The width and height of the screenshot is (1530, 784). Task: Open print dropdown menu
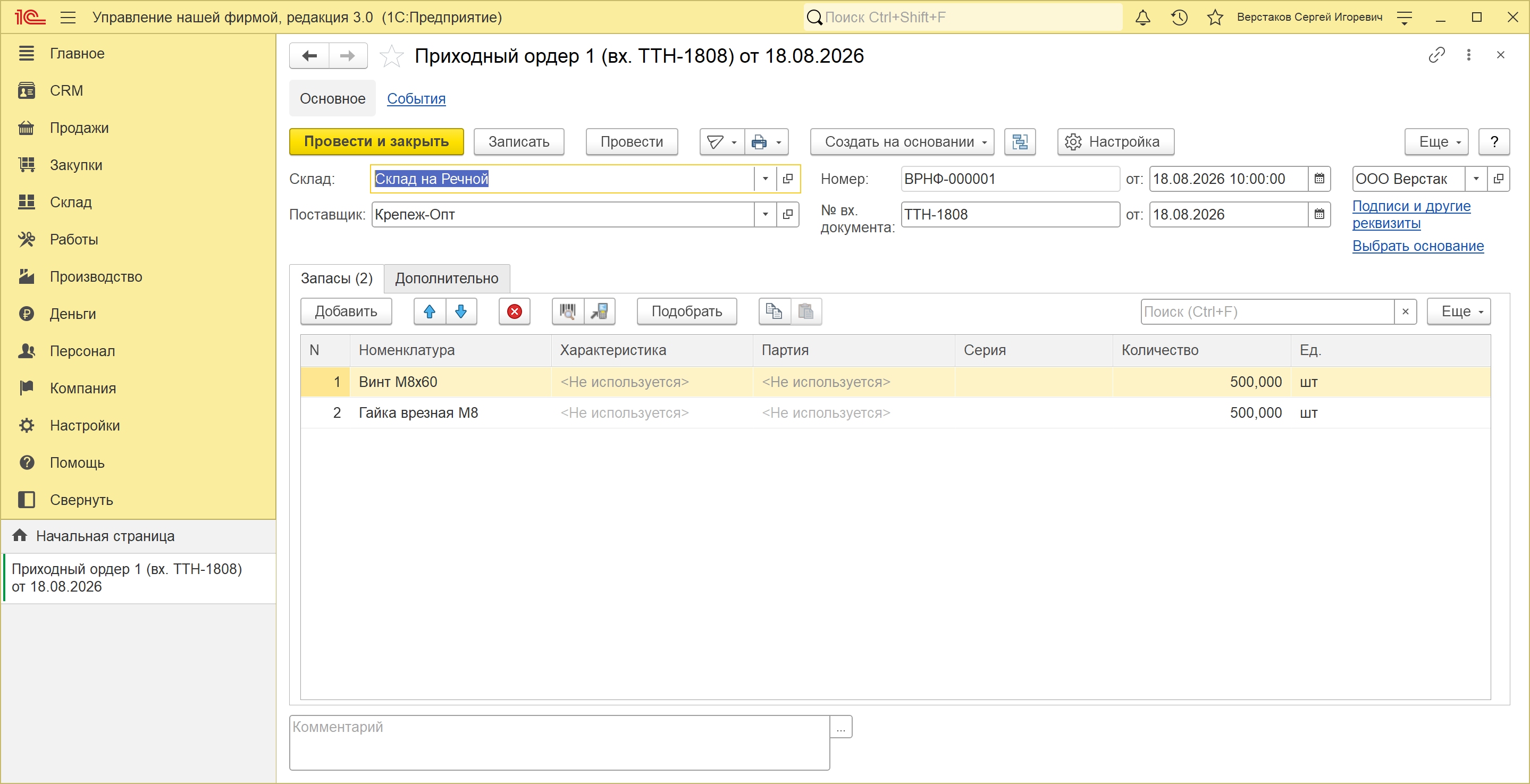coord(767,142)
